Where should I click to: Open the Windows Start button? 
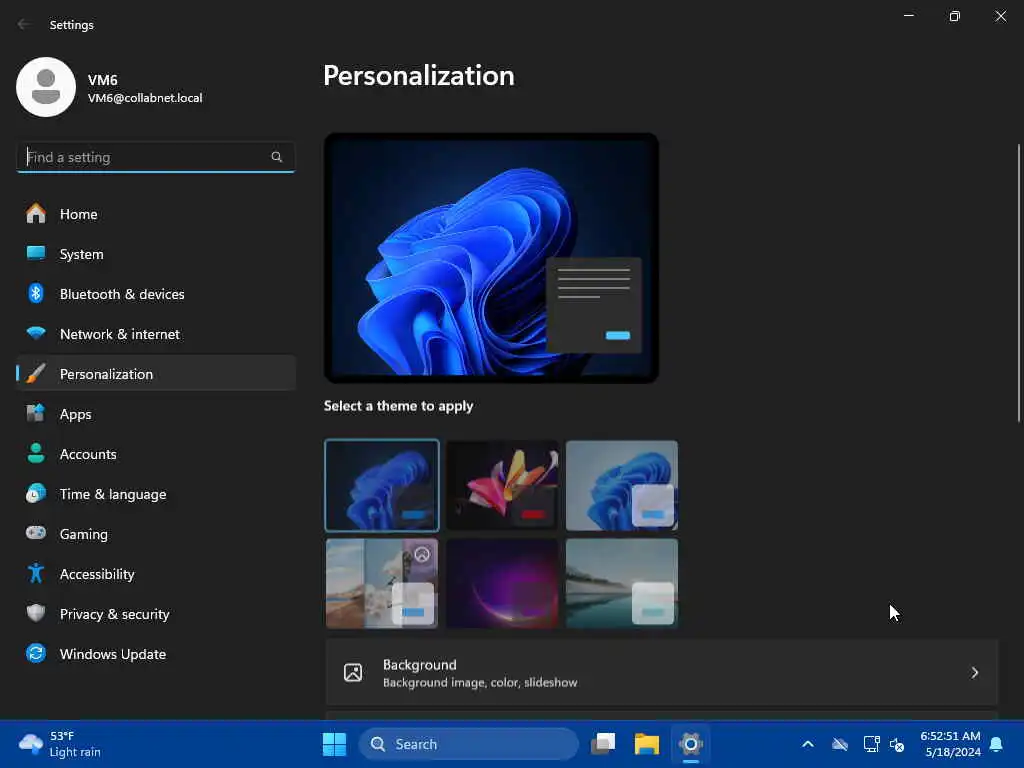(x=334, y=744)
